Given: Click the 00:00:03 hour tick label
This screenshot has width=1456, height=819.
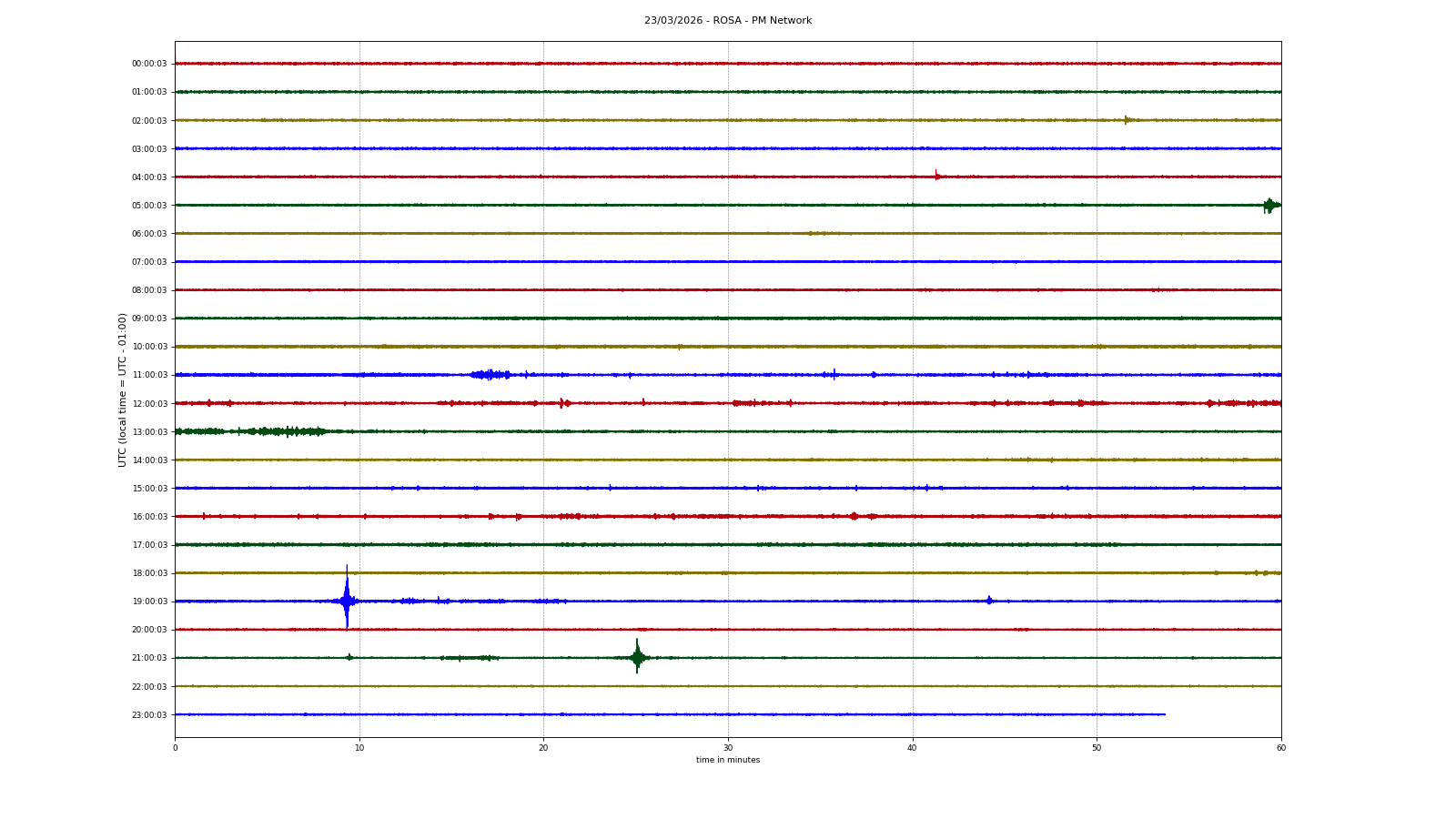Looking at the screenshot, I should (149, 64).
